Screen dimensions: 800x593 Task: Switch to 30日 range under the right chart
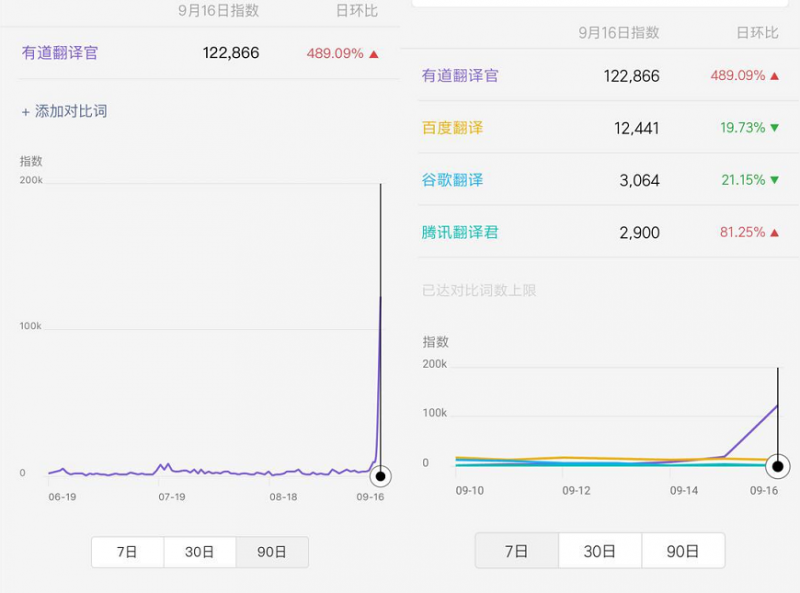[x=600, y=551]
